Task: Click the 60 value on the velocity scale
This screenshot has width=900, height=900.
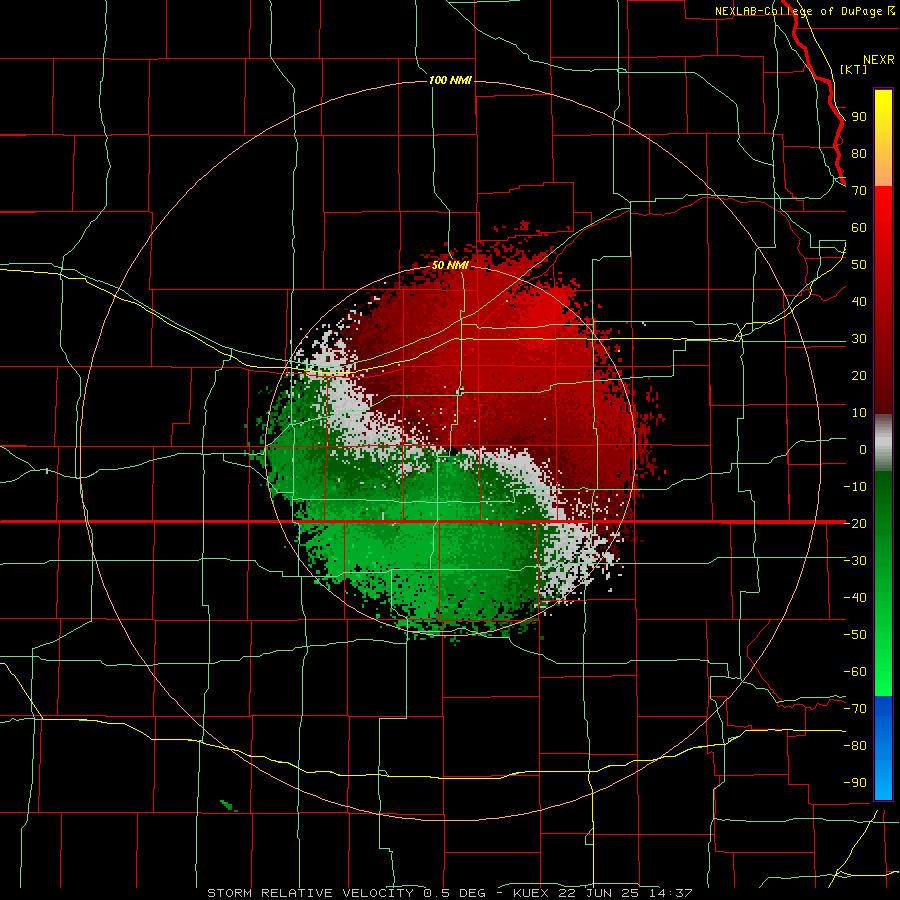Action: (859, 228)
